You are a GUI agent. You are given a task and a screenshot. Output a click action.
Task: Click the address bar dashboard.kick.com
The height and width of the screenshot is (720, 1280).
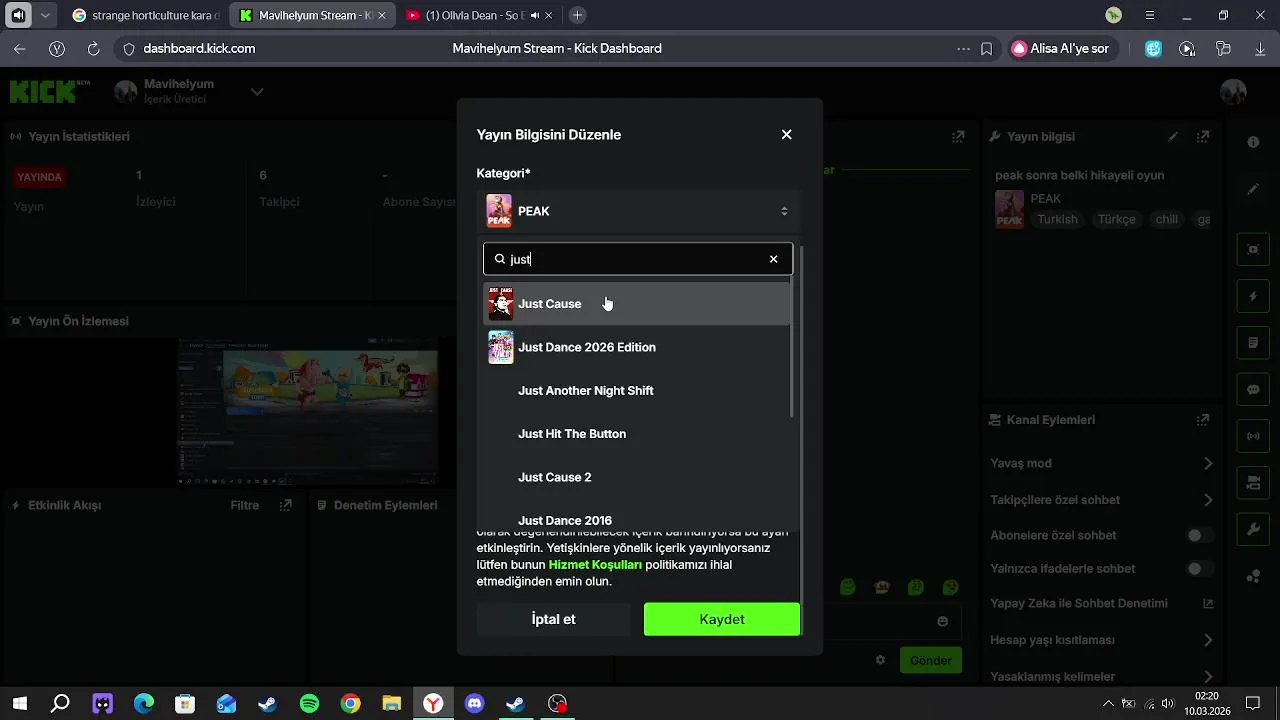click(x=199, y=48)
